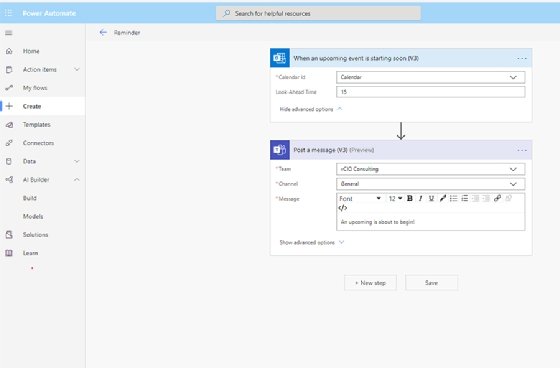Viewport: 560px width, 368px height.
Task: Open Connectors in the sidebar
Action: 38,143
